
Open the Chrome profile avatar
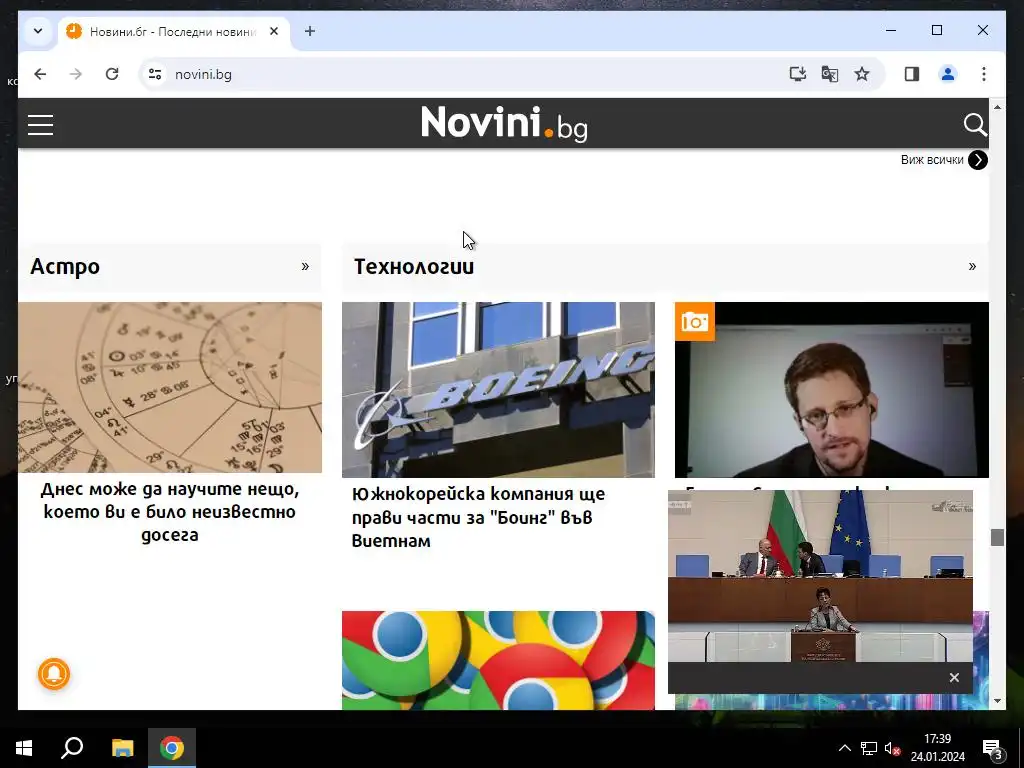(x=948, y=74)
